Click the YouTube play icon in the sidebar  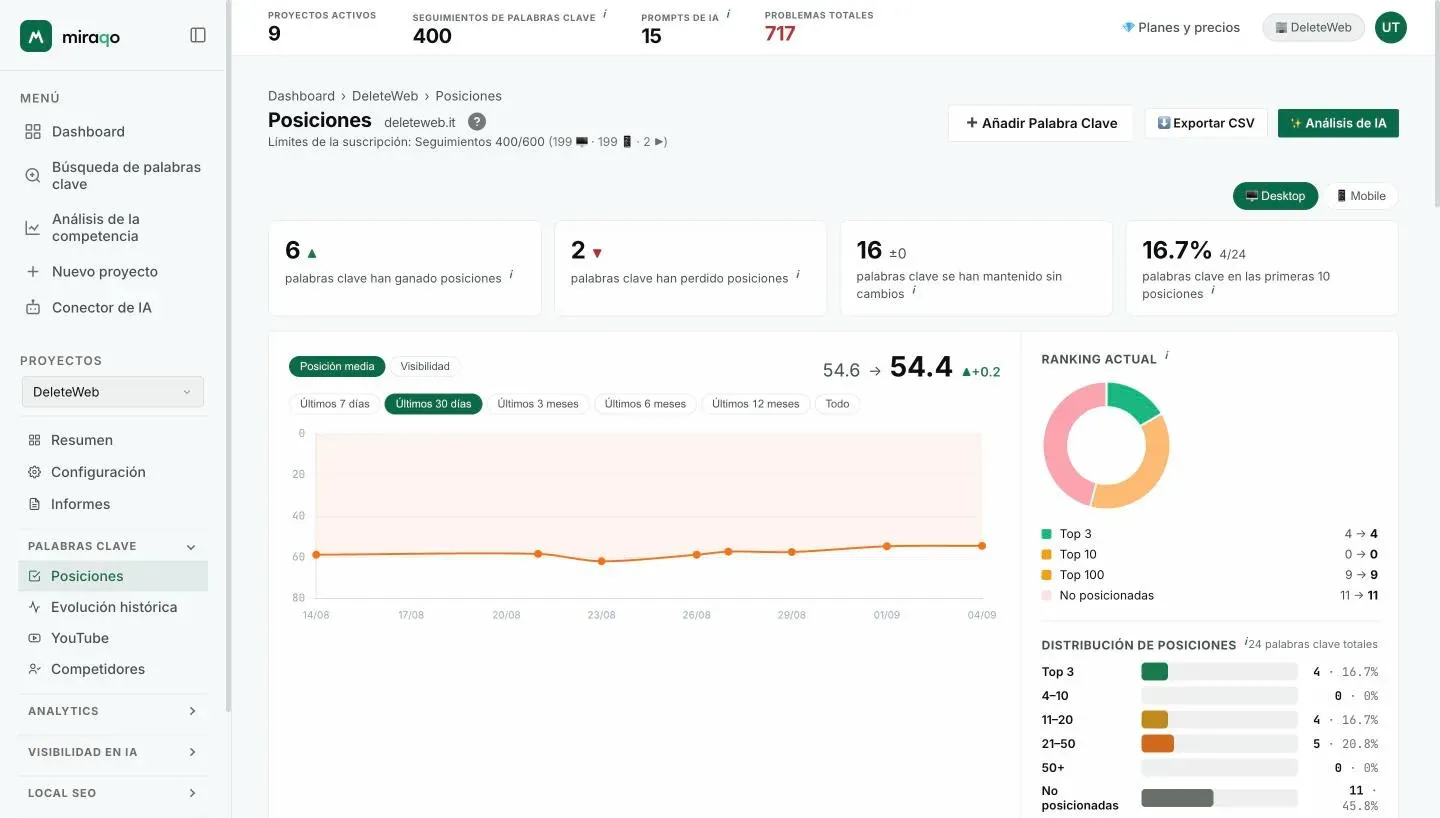(35, 638)
